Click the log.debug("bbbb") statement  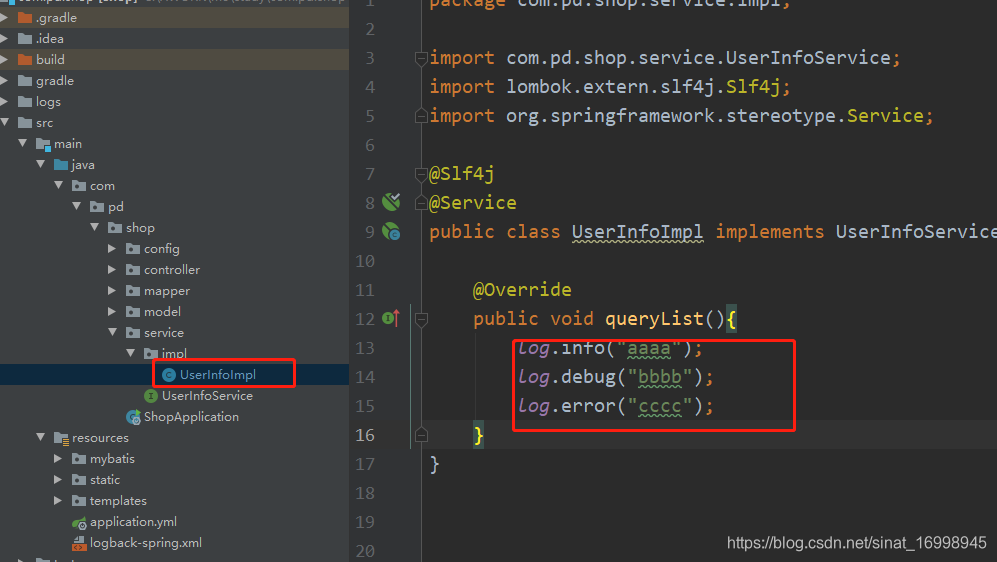click(615, 377)
